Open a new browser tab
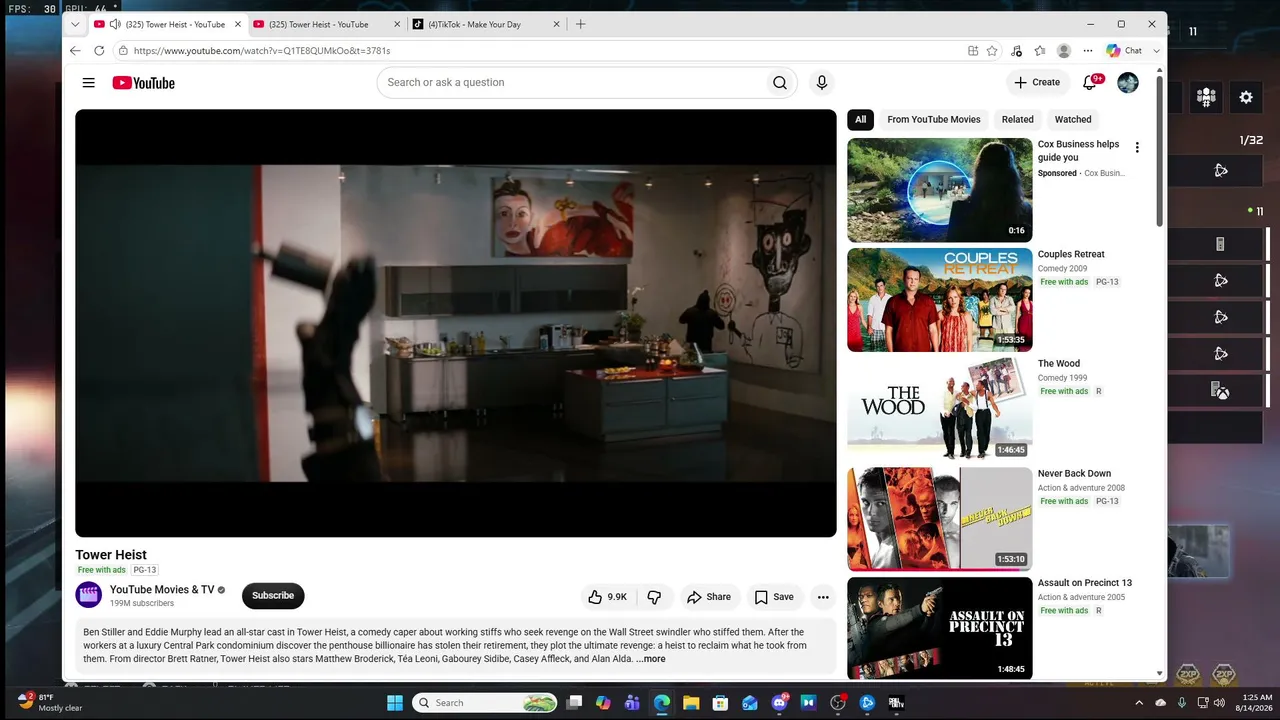1280x720 pixels. click(581, 24)
